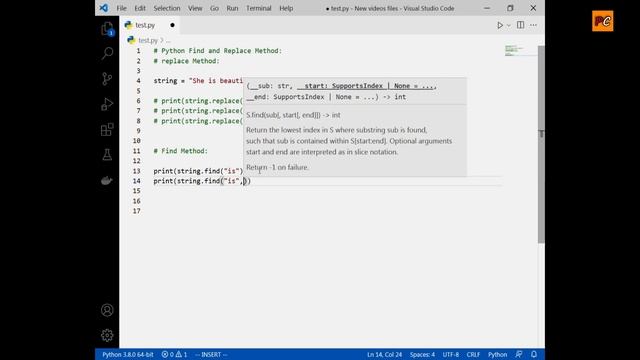Open the File menu
The height and width of the screenshot is (360, 640).
(121, 8)
